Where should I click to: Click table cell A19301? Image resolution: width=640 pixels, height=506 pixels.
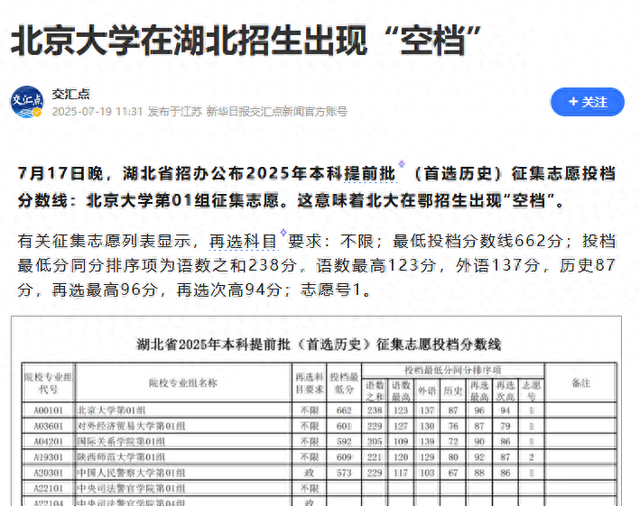(x=48, y=457)
